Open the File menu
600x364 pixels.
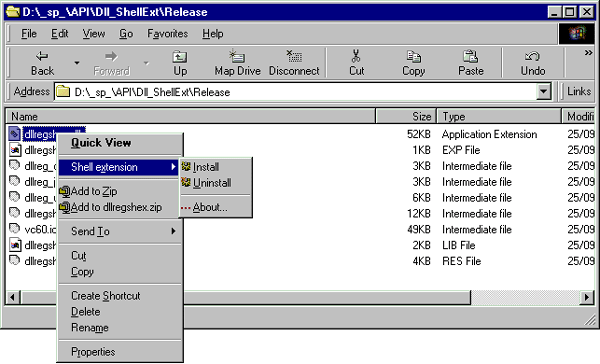click(x=29, y=34)
